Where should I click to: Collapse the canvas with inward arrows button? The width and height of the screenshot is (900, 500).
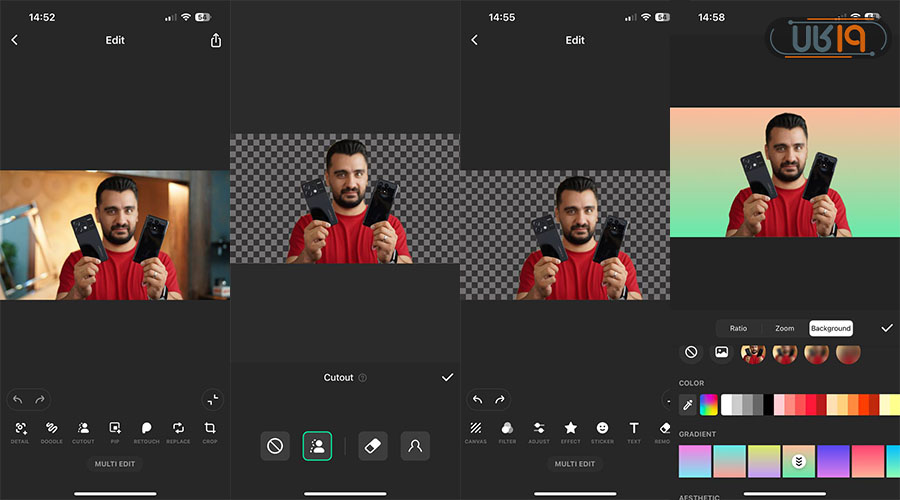point(210,398)
